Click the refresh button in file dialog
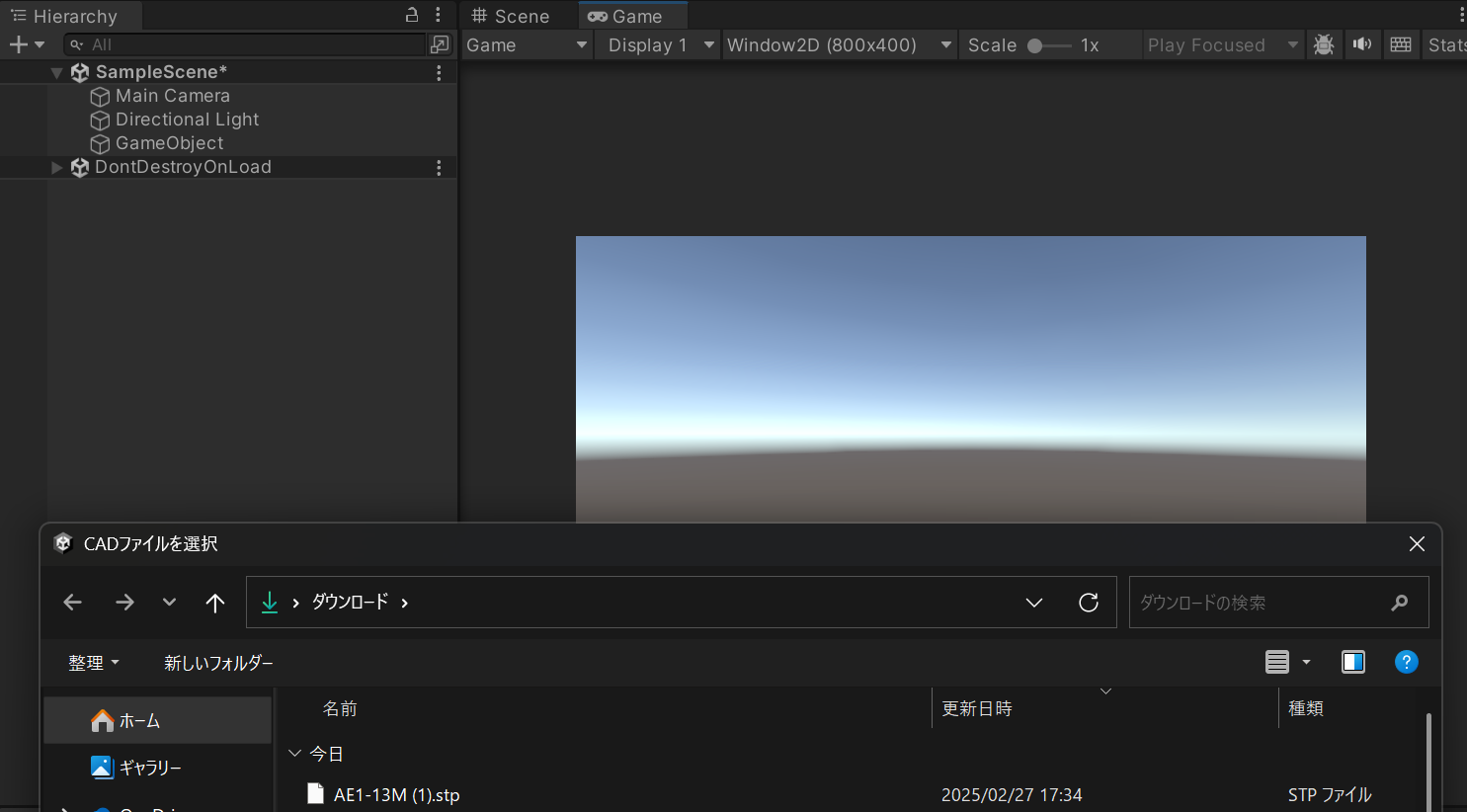The height and width of the screenshot is (812, 1467). click(1089, 603)
